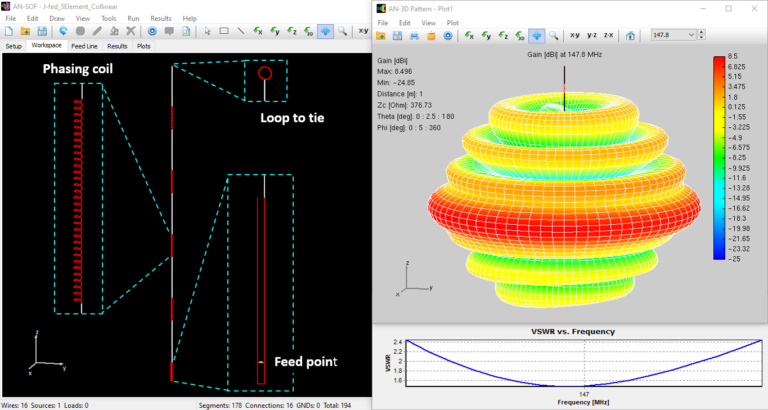Select the line draw tool in AN-SOF
Screen dimensions: 768x410
[x=241, y=31]
